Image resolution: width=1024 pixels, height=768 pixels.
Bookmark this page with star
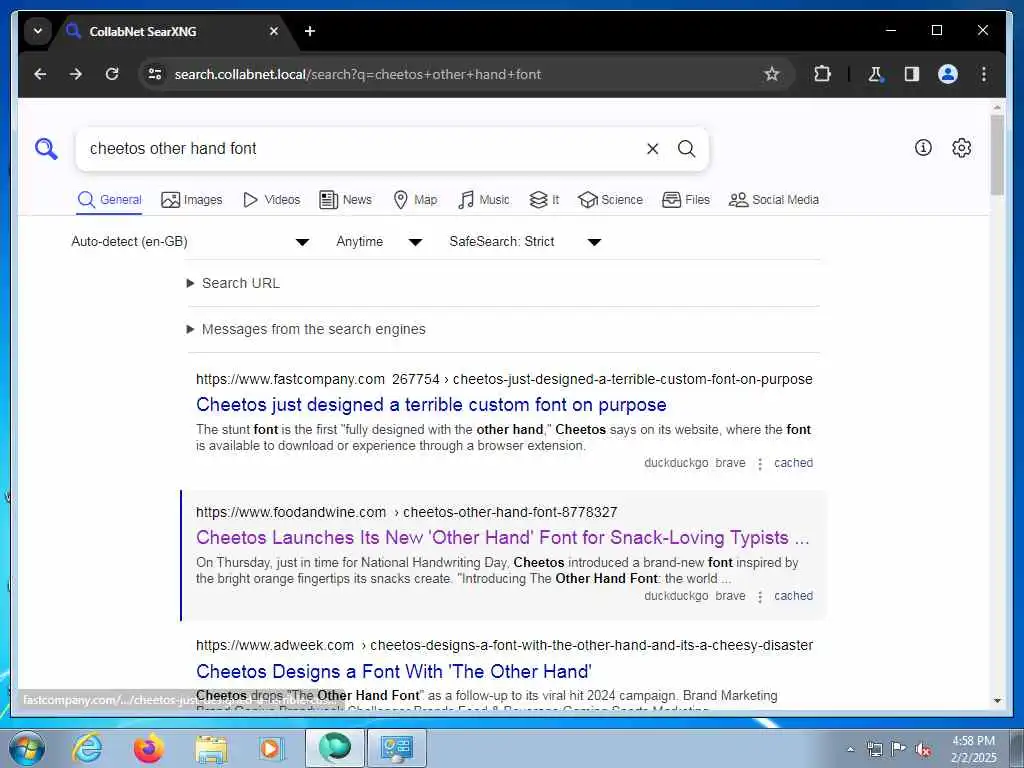tap(772, 74)
